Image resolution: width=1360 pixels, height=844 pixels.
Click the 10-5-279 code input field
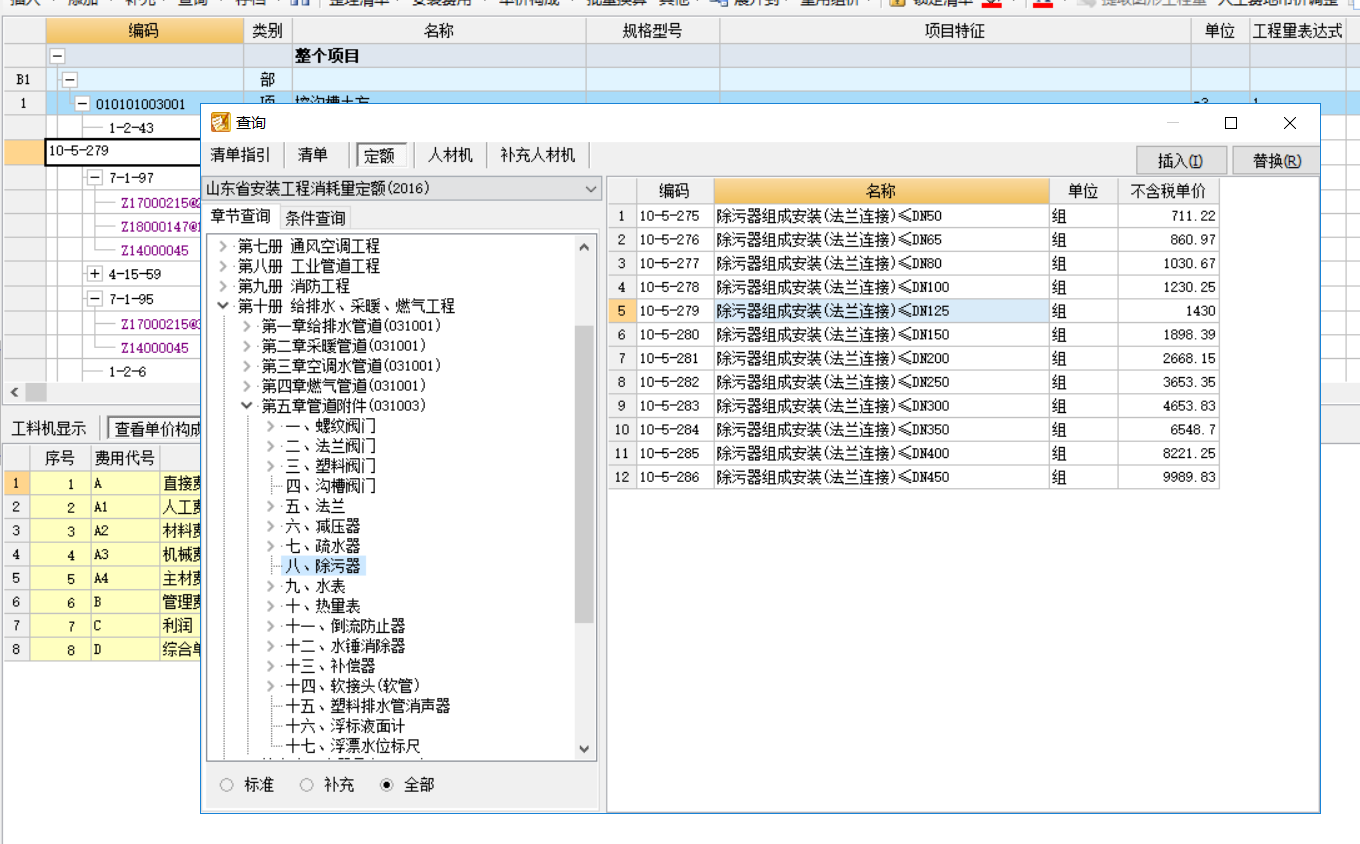click(124, 152)
